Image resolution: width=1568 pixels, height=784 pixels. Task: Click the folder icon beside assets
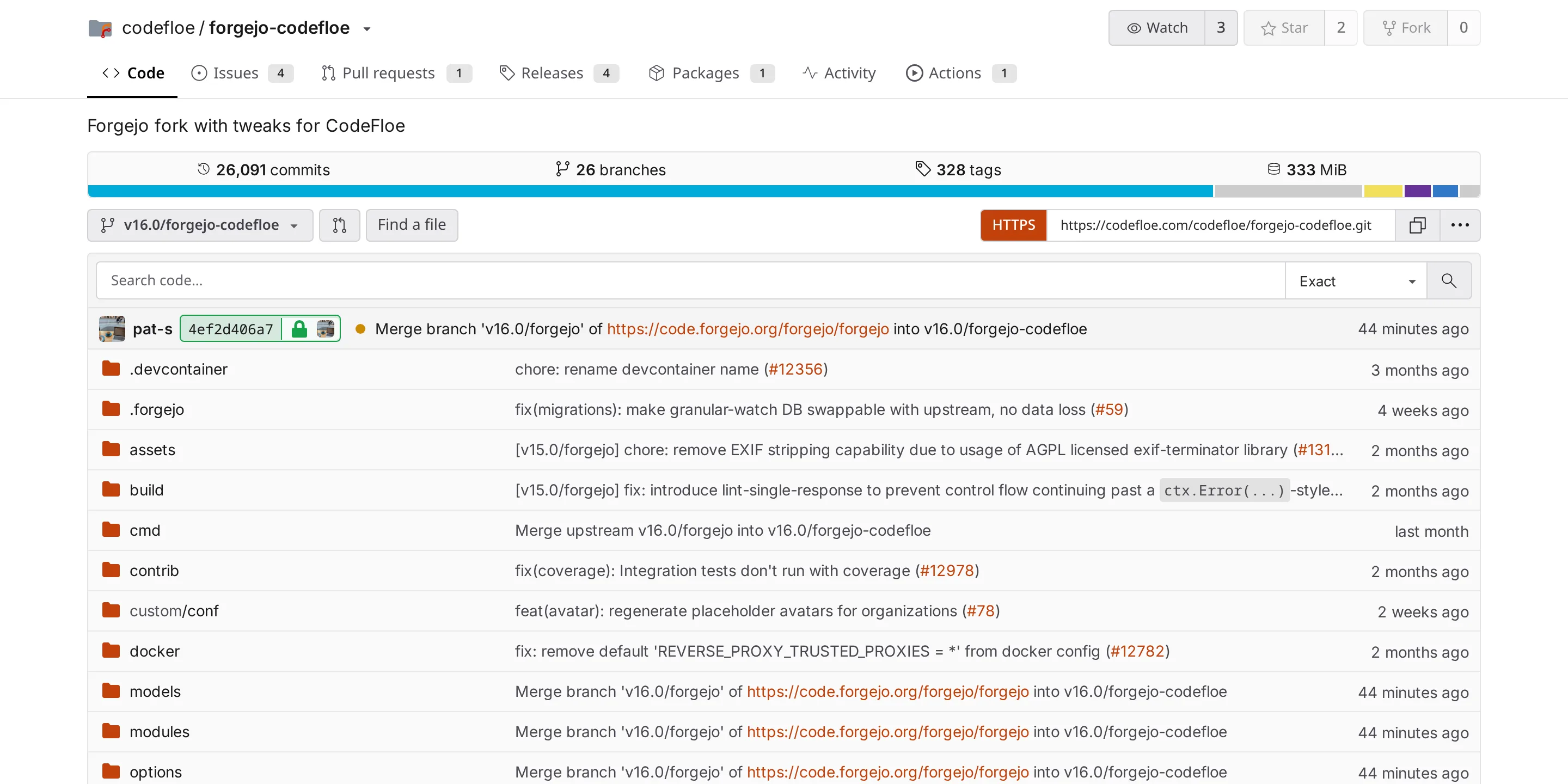(111, 449)
